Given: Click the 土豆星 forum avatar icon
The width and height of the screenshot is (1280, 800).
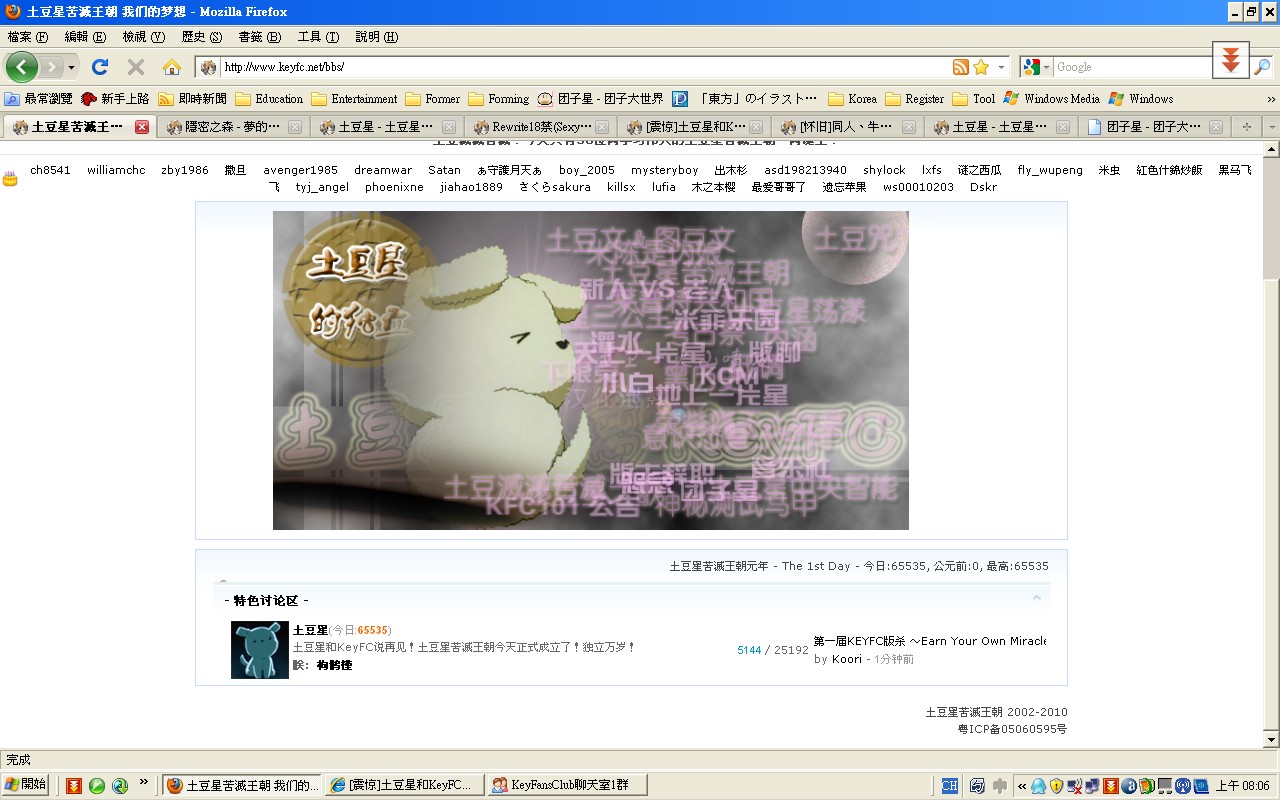Looking at the screenshot, I should point(260,650).
